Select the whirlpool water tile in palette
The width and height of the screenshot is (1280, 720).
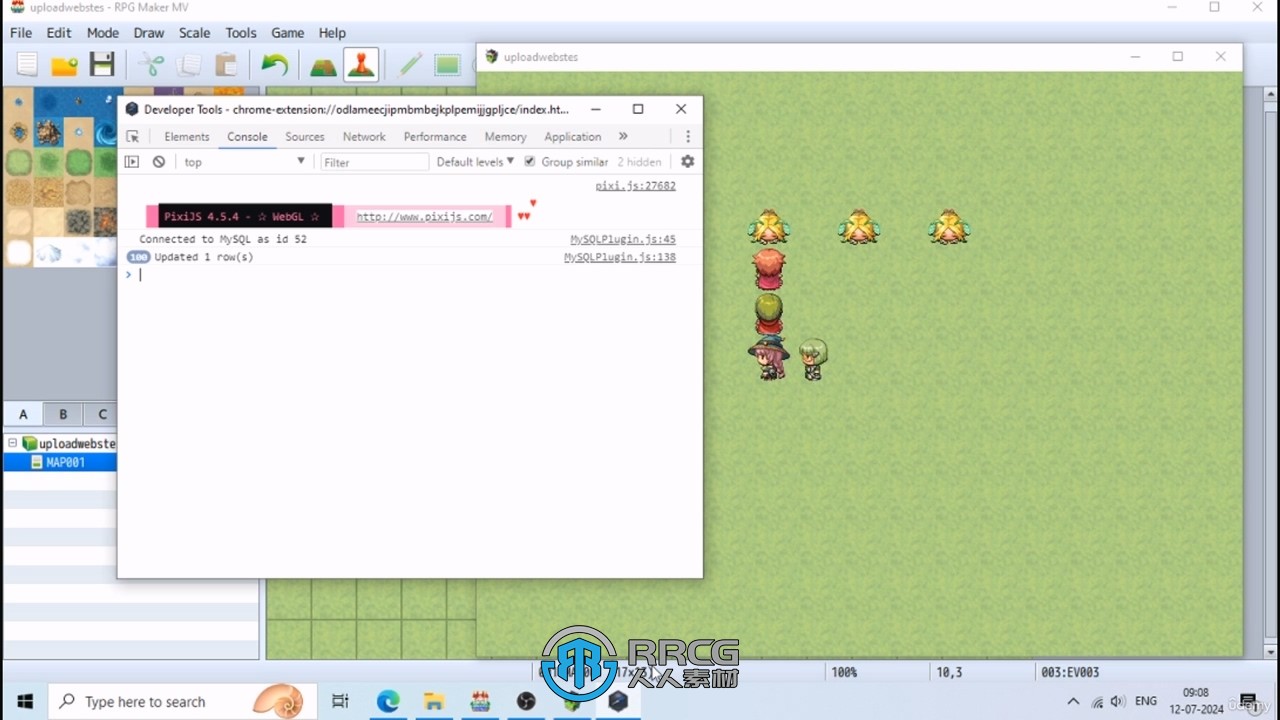click(x=106, y=132)
